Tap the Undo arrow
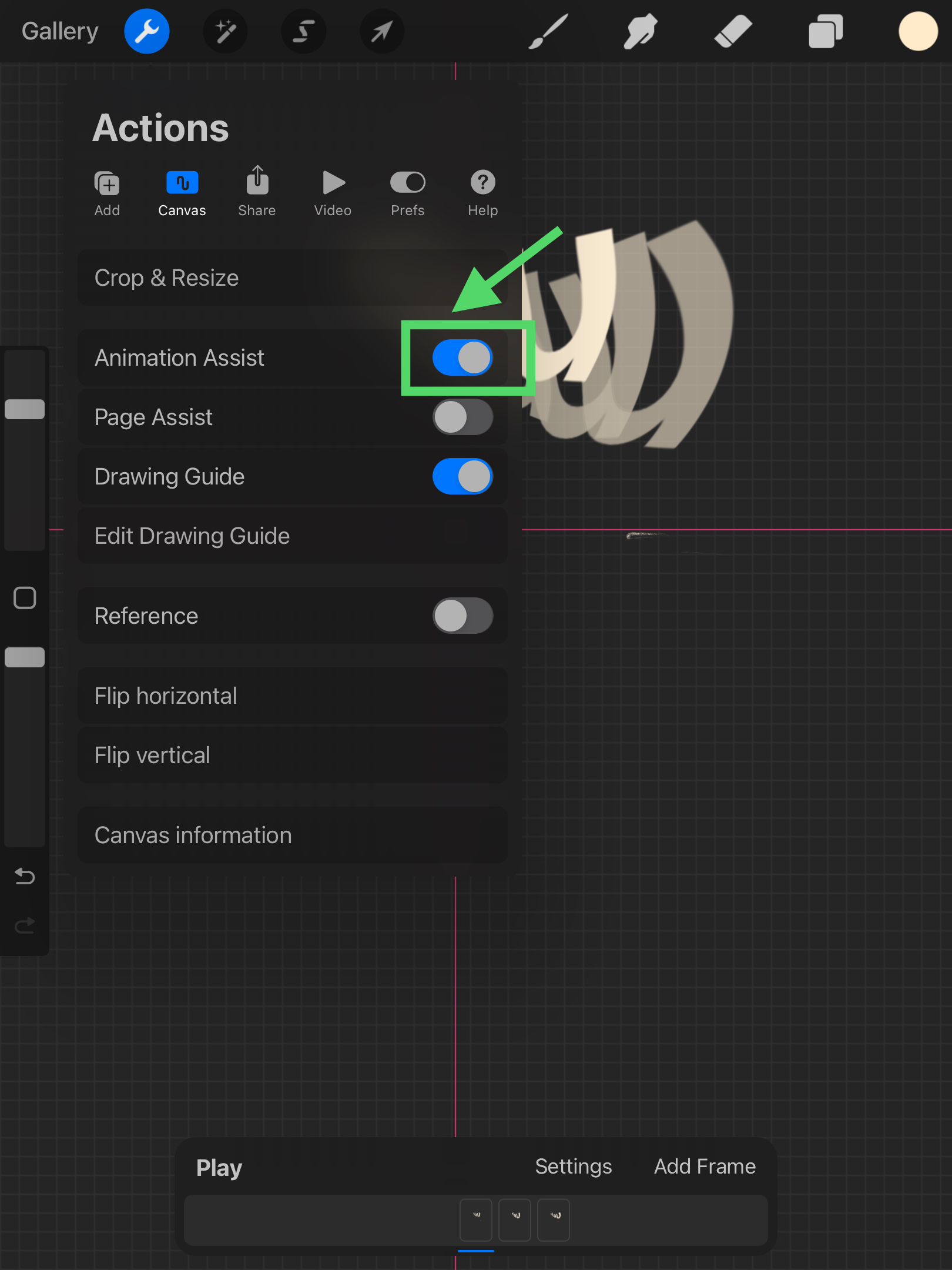This screenshot has width=952, height=1270. (x=25, y=876)
